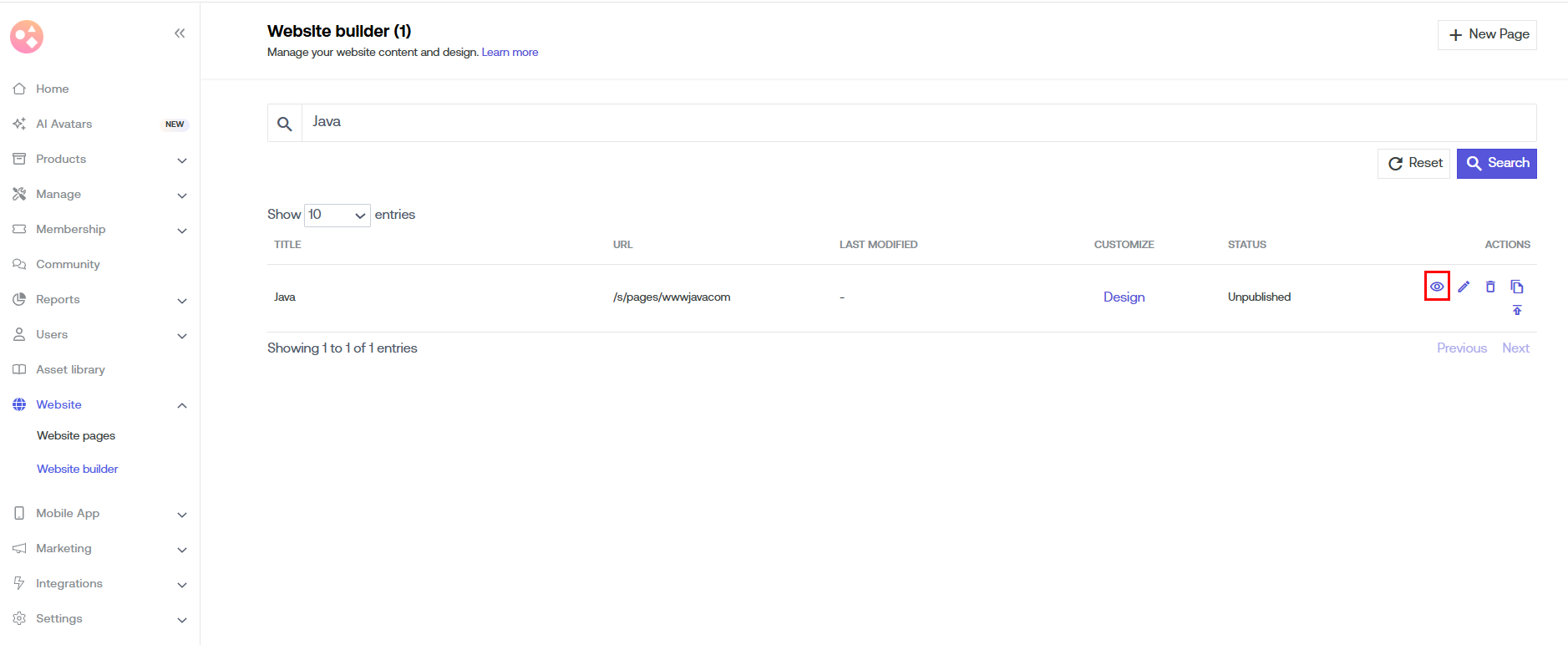Preview the Java page with eye icon
1568x645 pixels.
1436,287
